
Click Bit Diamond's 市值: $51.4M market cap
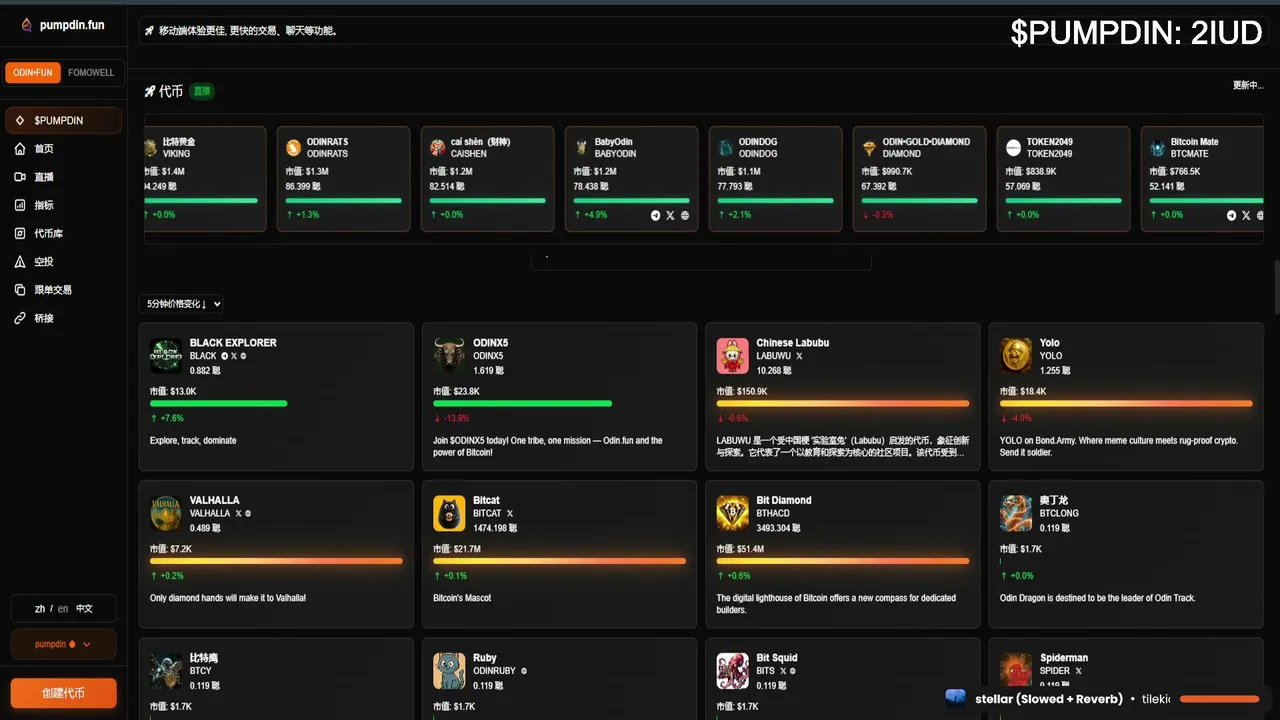coord(740,549)
